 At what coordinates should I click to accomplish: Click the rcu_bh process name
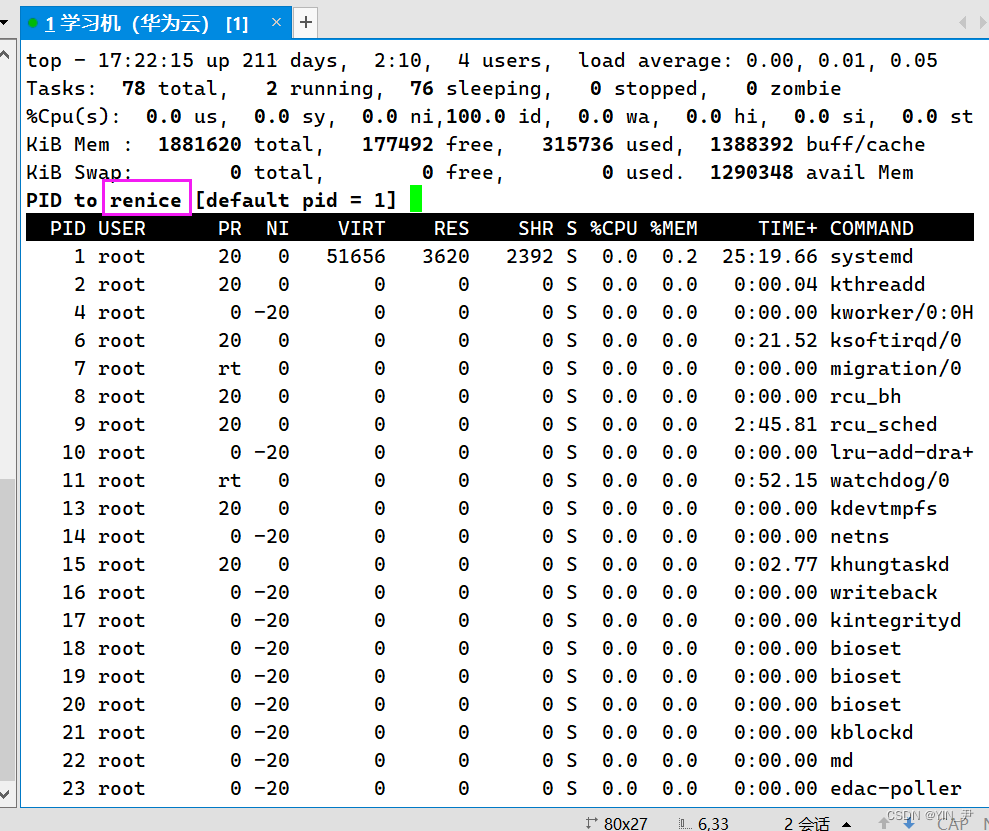[x=865, y=397]
